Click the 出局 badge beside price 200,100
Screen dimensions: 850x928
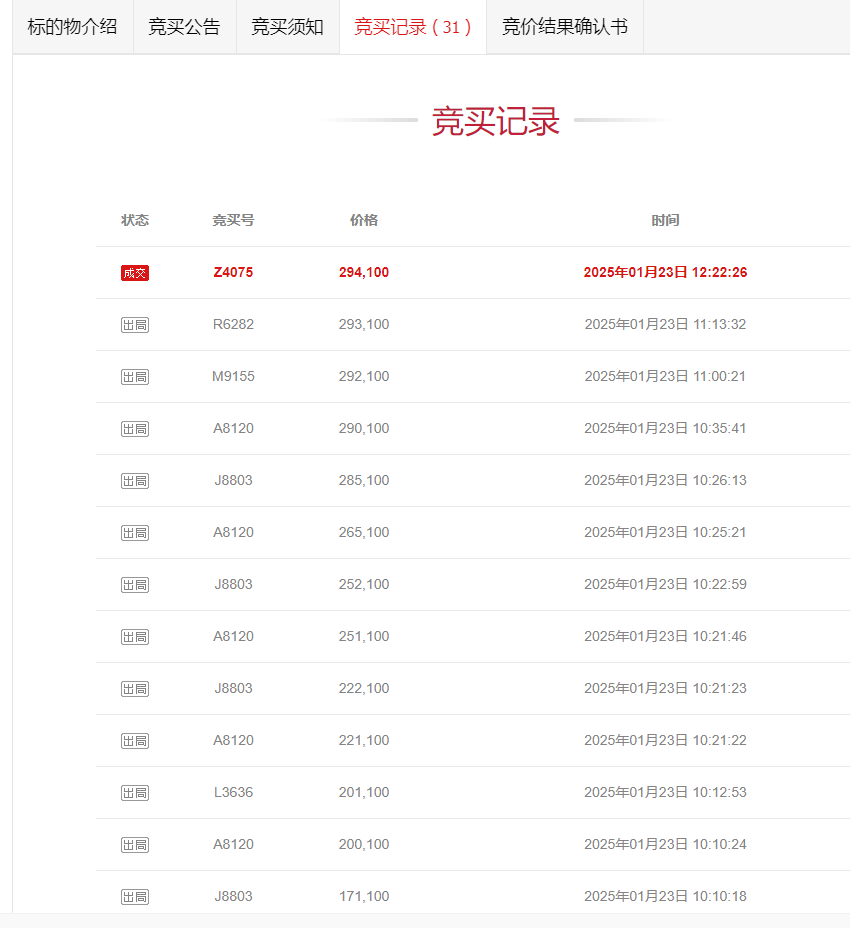click(x=135, y=846)
